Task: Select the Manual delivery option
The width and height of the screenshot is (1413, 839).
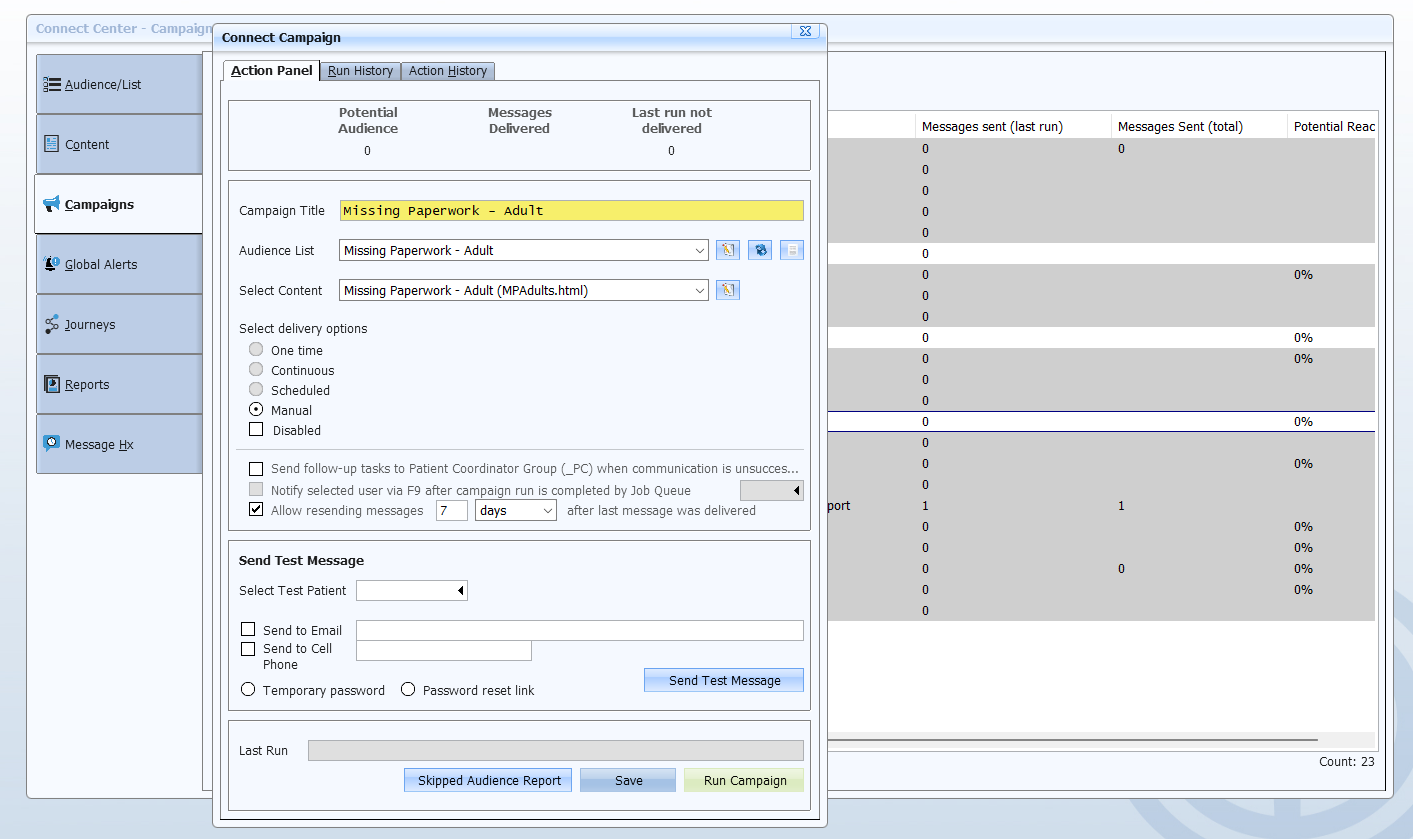Action: tap(256, 410)
